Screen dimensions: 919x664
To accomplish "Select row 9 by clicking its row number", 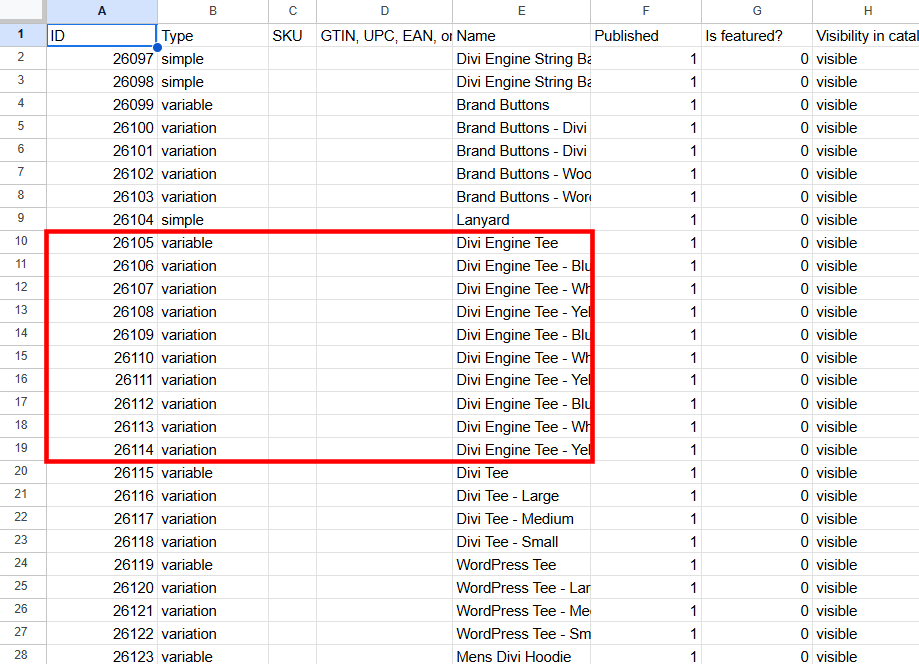I will [x=22, y=219].
